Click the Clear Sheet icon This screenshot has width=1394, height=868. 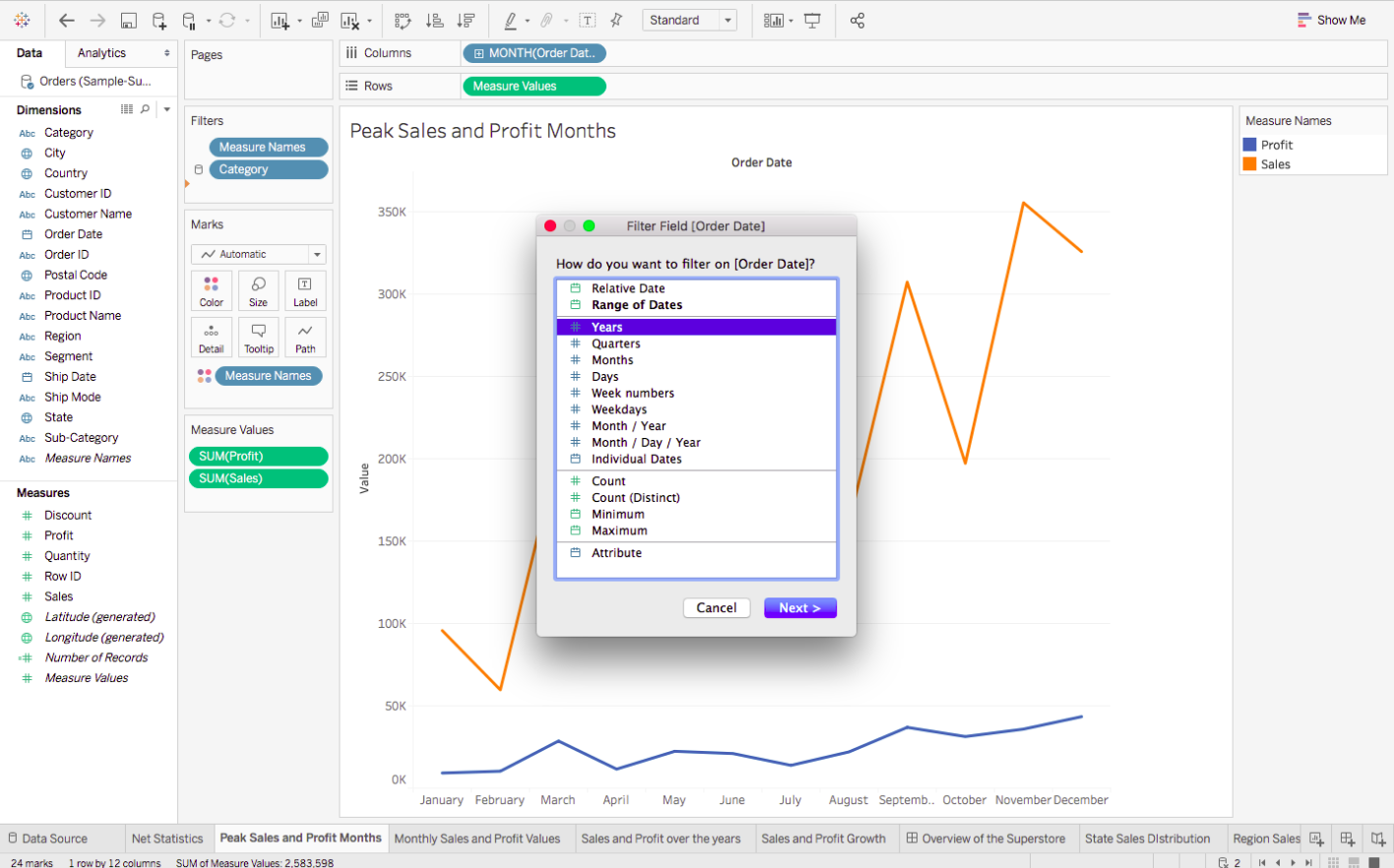coord(349,20)
